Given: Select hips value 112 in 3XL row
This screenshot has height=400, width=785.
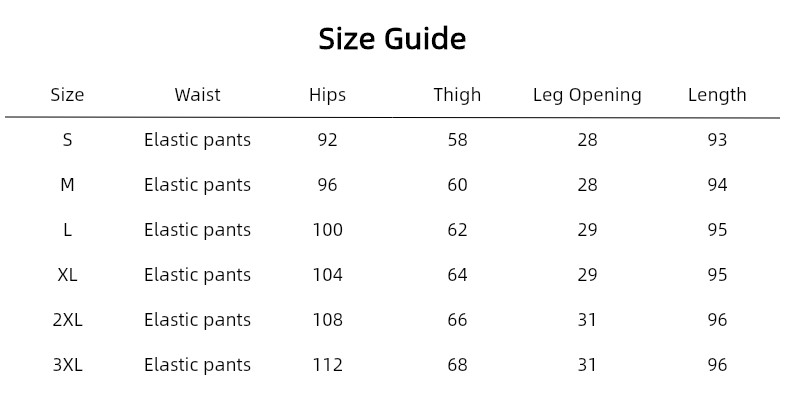Looking at the screenshot, I should 327,365.
